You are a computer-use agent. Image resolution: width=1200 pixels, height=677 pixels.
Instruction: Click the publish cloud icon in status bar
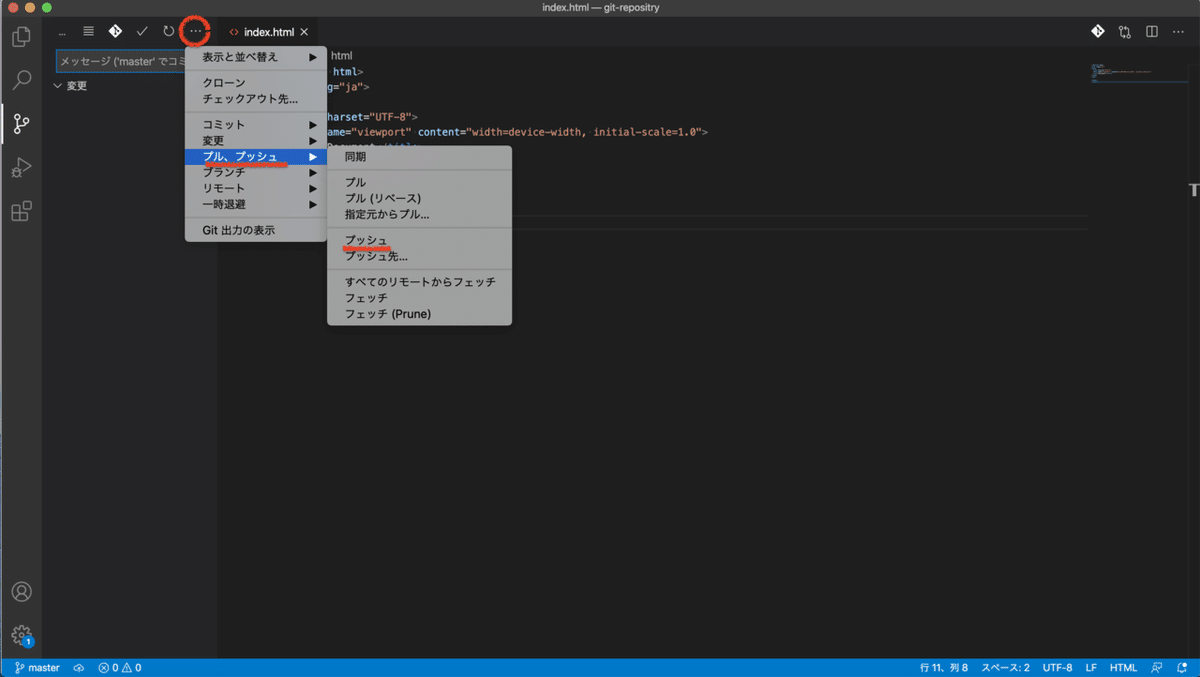pyautogui.click(x=79, y=667)
